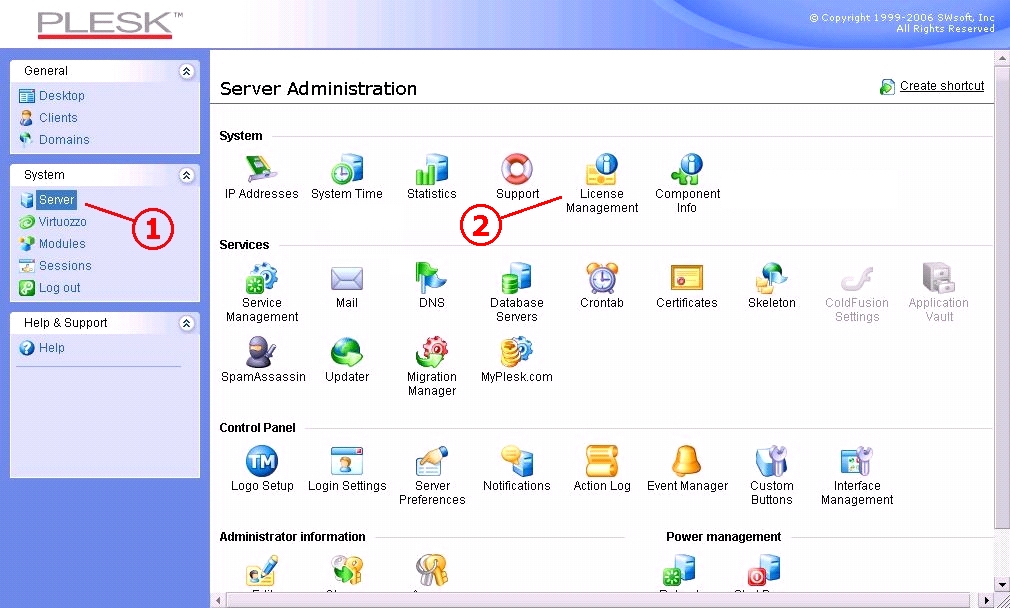1010x608 pixels.
Task: Click the Database Servers icon
Action: pyautogui.click(x=516, y=277)
